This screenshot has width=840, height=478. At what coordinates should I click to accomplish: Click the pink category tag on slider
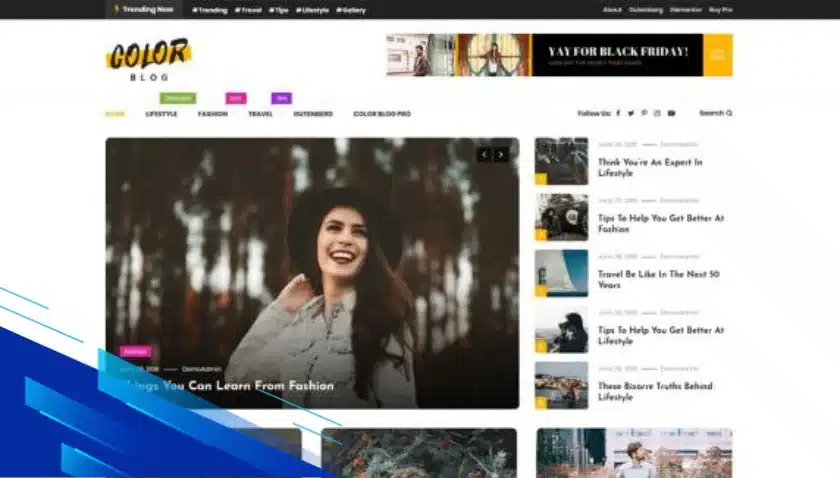point(135,351)
